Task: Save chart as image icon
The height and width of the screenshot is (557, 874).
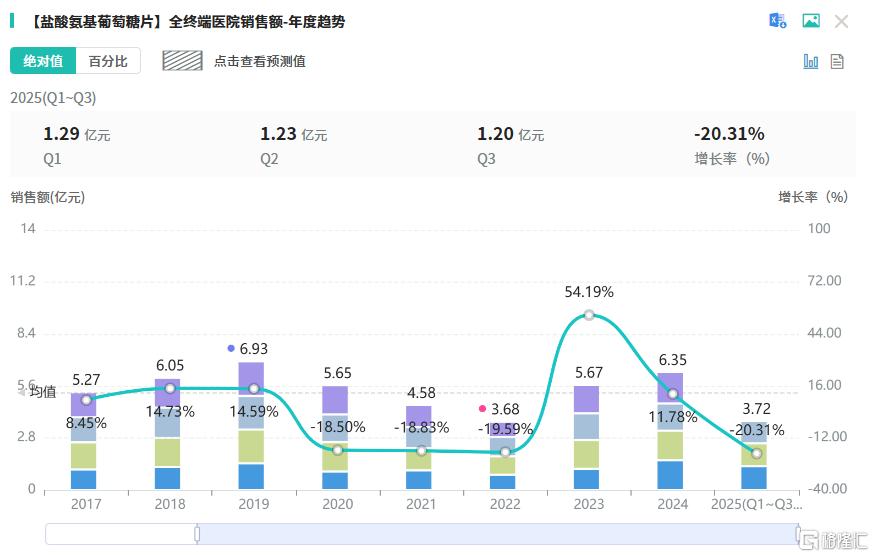Action: (x=810, y=21)
